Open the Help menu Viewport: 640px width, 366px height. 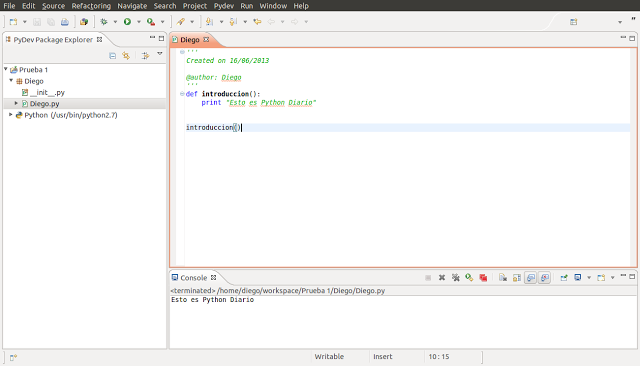coord(301,6)
